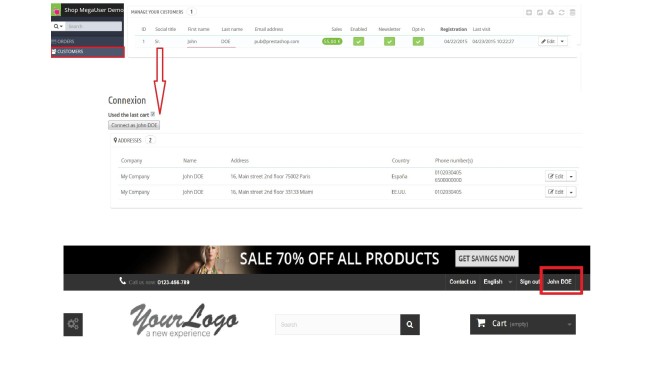Click the trash toolbar icon in customers panel
The width and height of the screenshot is (646, 366).
[x=572, y=12]
